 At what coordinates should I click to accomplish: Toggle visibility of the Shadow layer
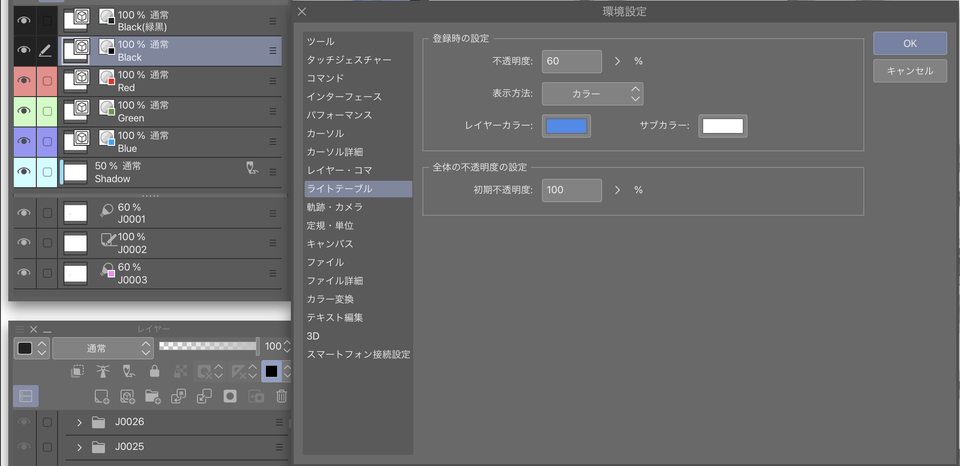(x=23, y=172)
